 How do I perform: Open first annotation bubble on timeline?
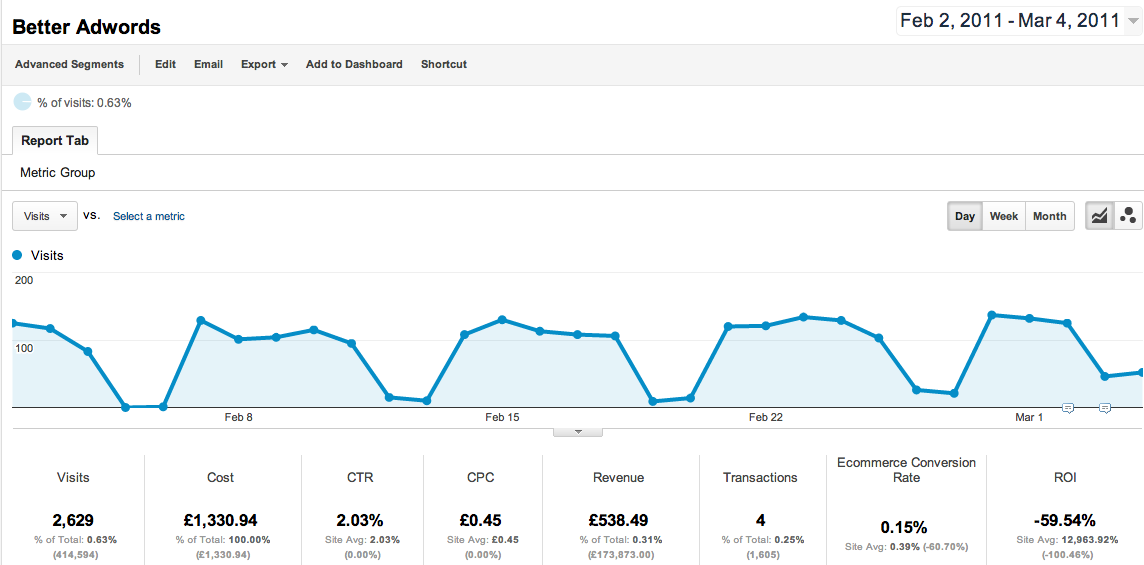pos(1067,408)
